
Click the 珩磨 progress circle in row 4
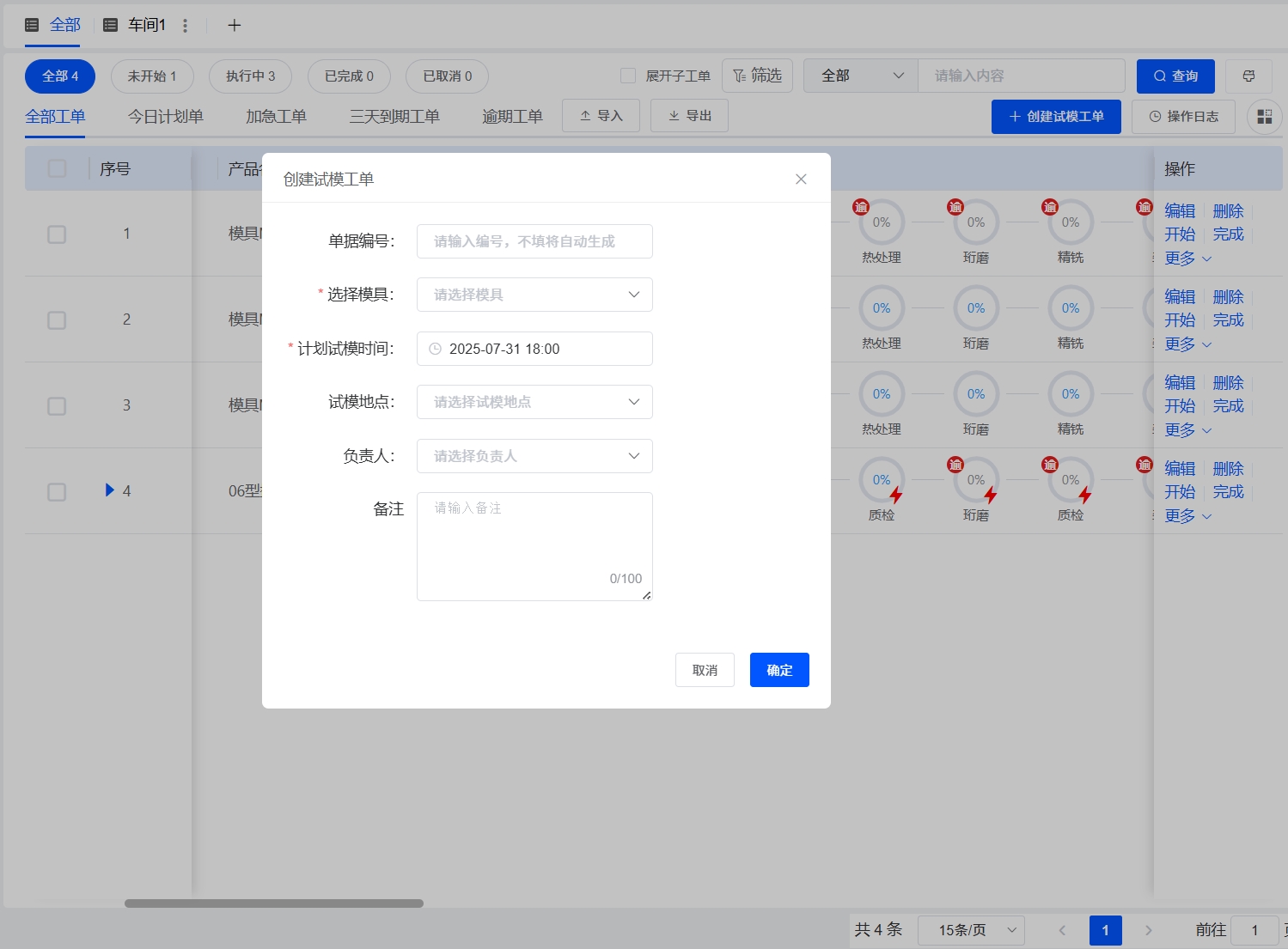coord(976,480)
